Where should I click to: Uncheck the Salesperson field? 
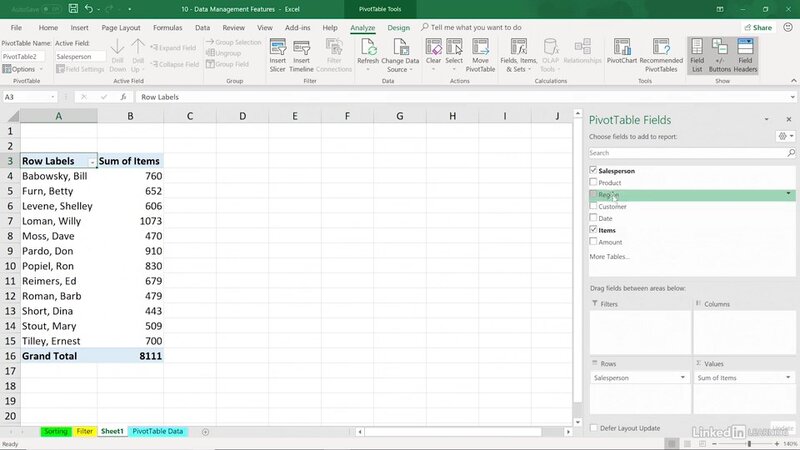594,171
